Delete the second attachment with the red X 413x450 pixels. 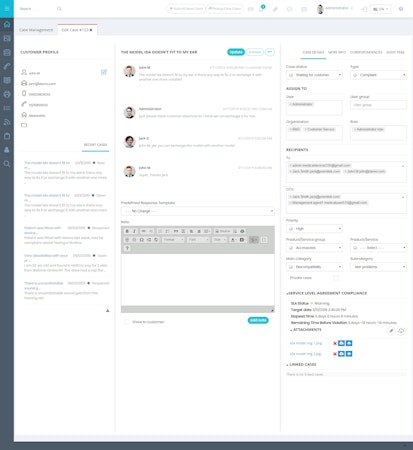(x=335, y=354)
